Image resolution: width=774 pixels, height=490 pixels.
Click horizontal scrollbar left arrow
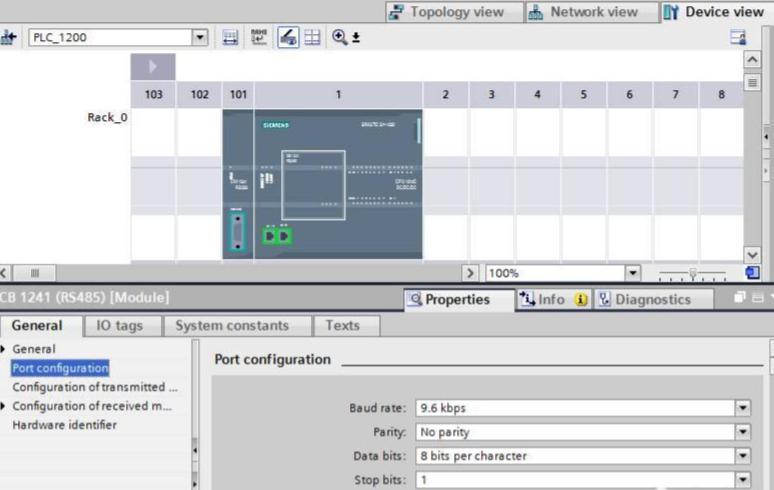(x=4, y=273)
